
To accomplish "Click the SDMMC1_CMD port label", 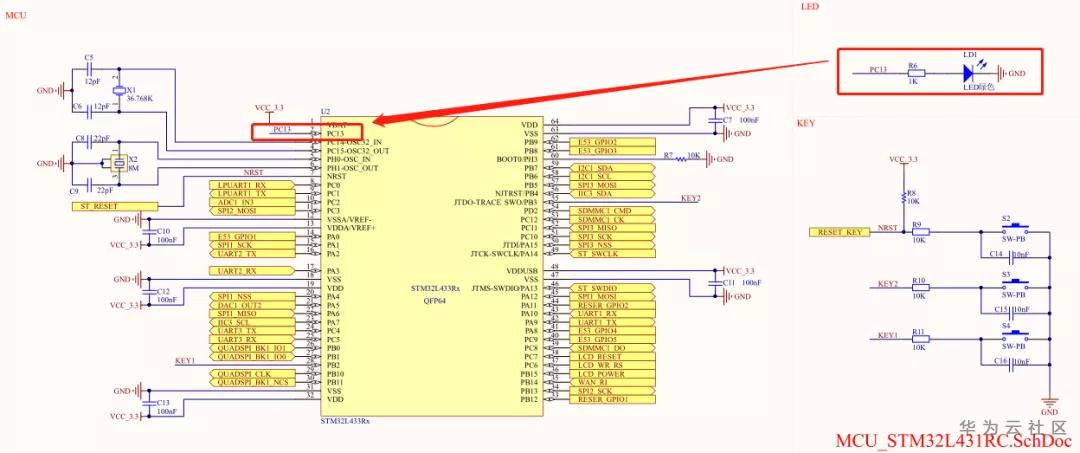I will (612, 211).
